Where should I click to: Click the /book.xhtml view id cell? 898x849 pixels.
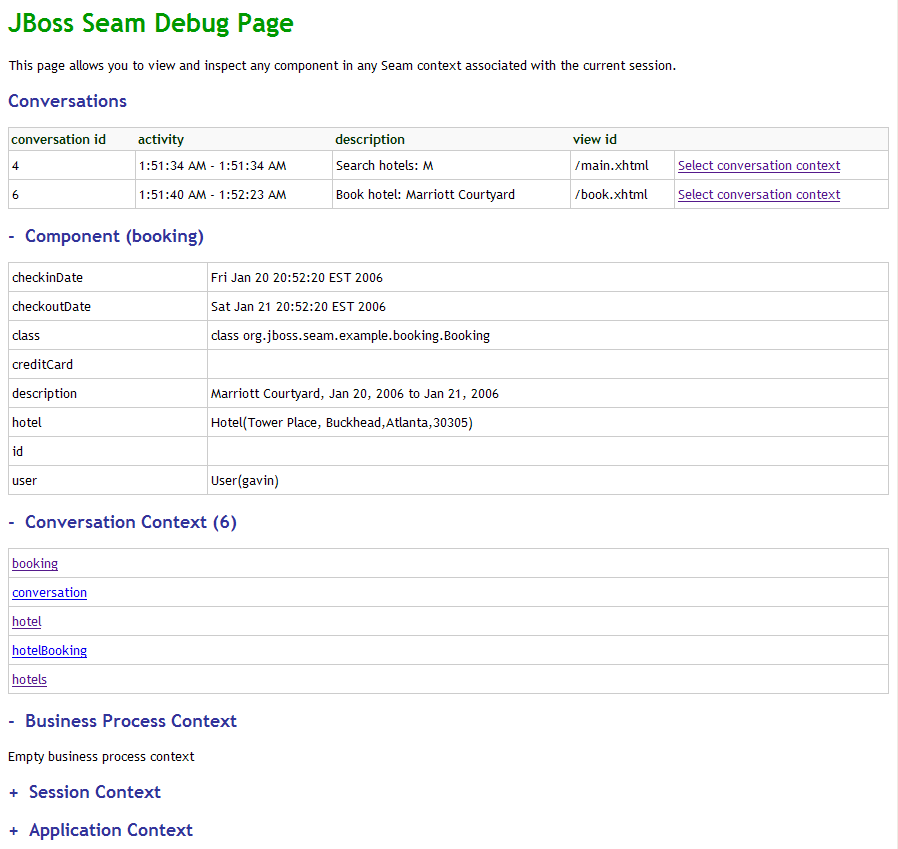[611, 195]
